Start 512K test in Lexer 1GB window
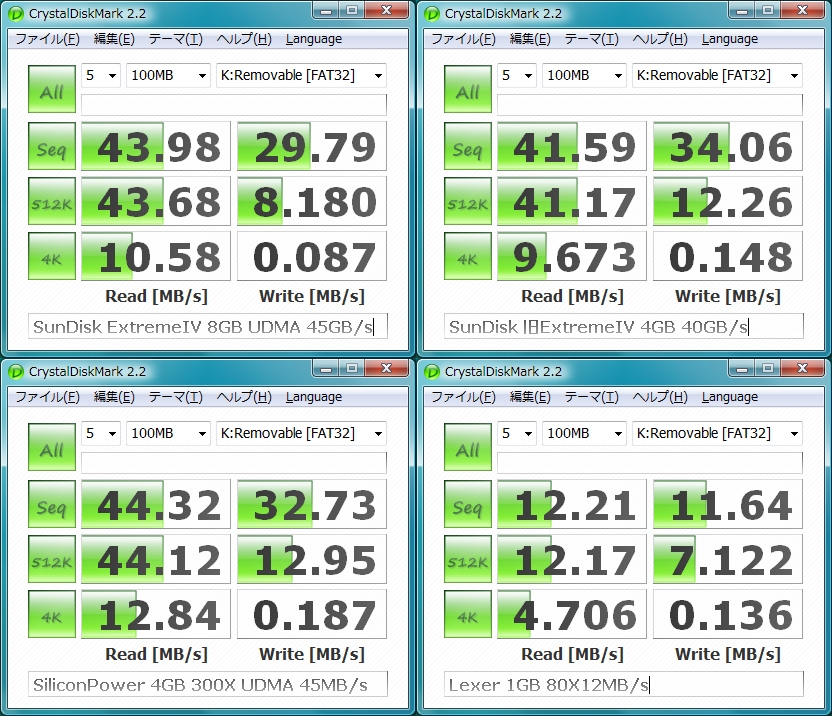 click(467, 559)
